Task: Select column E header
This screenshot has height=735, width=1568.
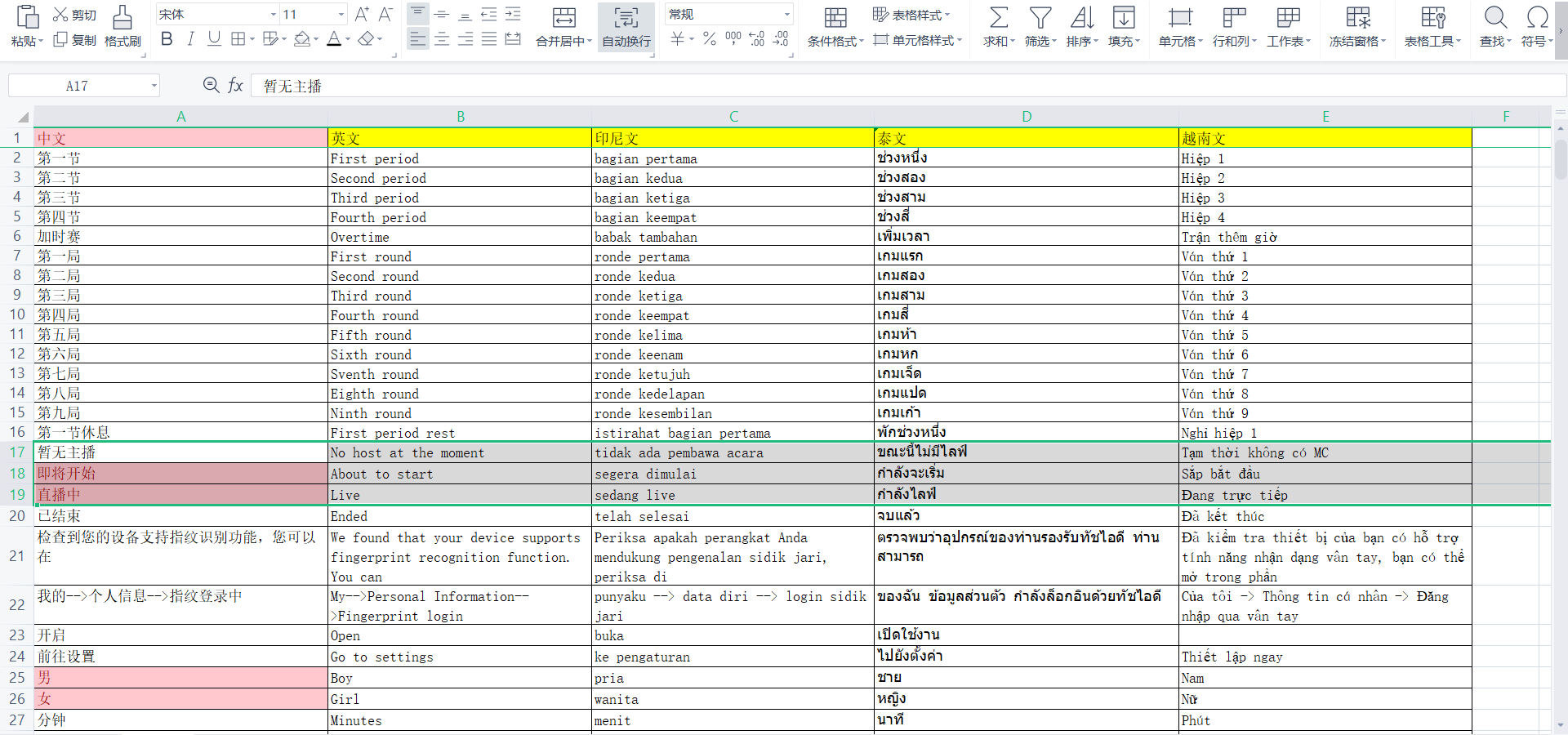Action: tap(1325, 117)
